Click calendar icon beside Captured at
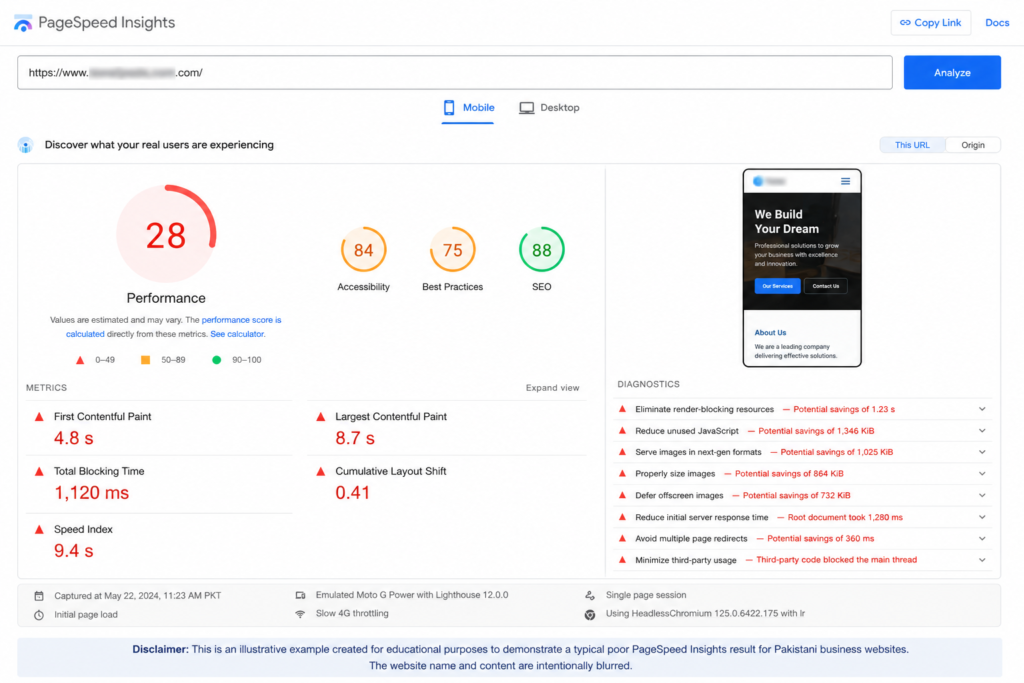1024x683 pixels. pos(39,596)
